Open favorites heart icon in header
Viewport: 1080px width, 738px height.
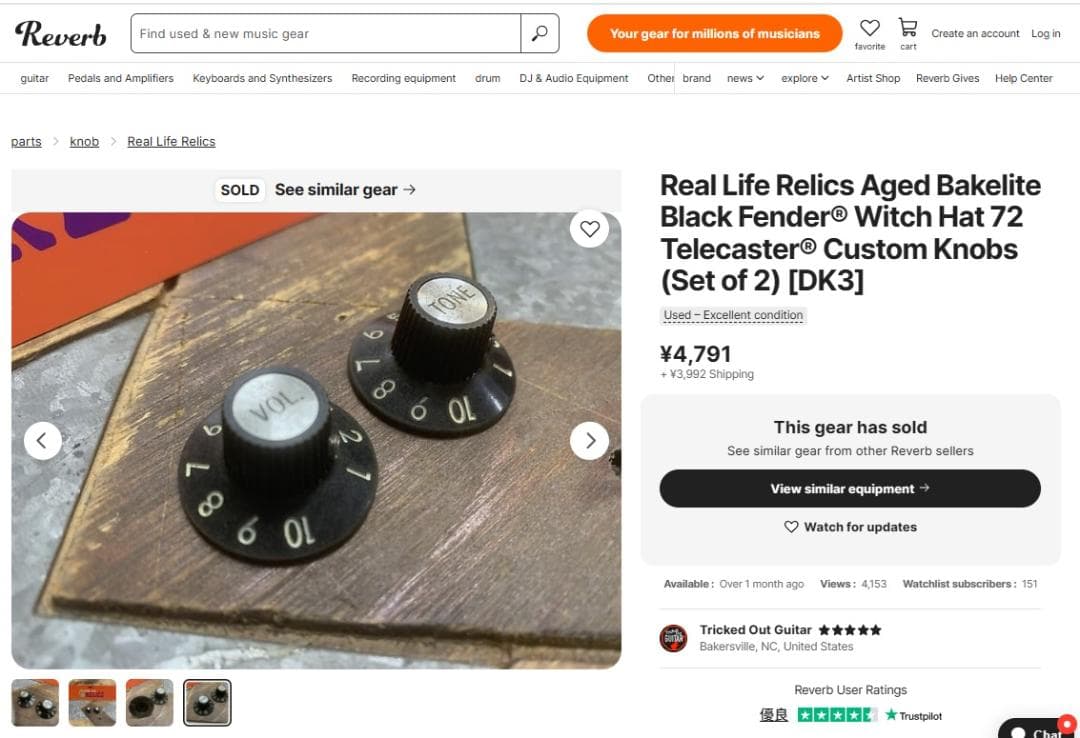point(870,29)
